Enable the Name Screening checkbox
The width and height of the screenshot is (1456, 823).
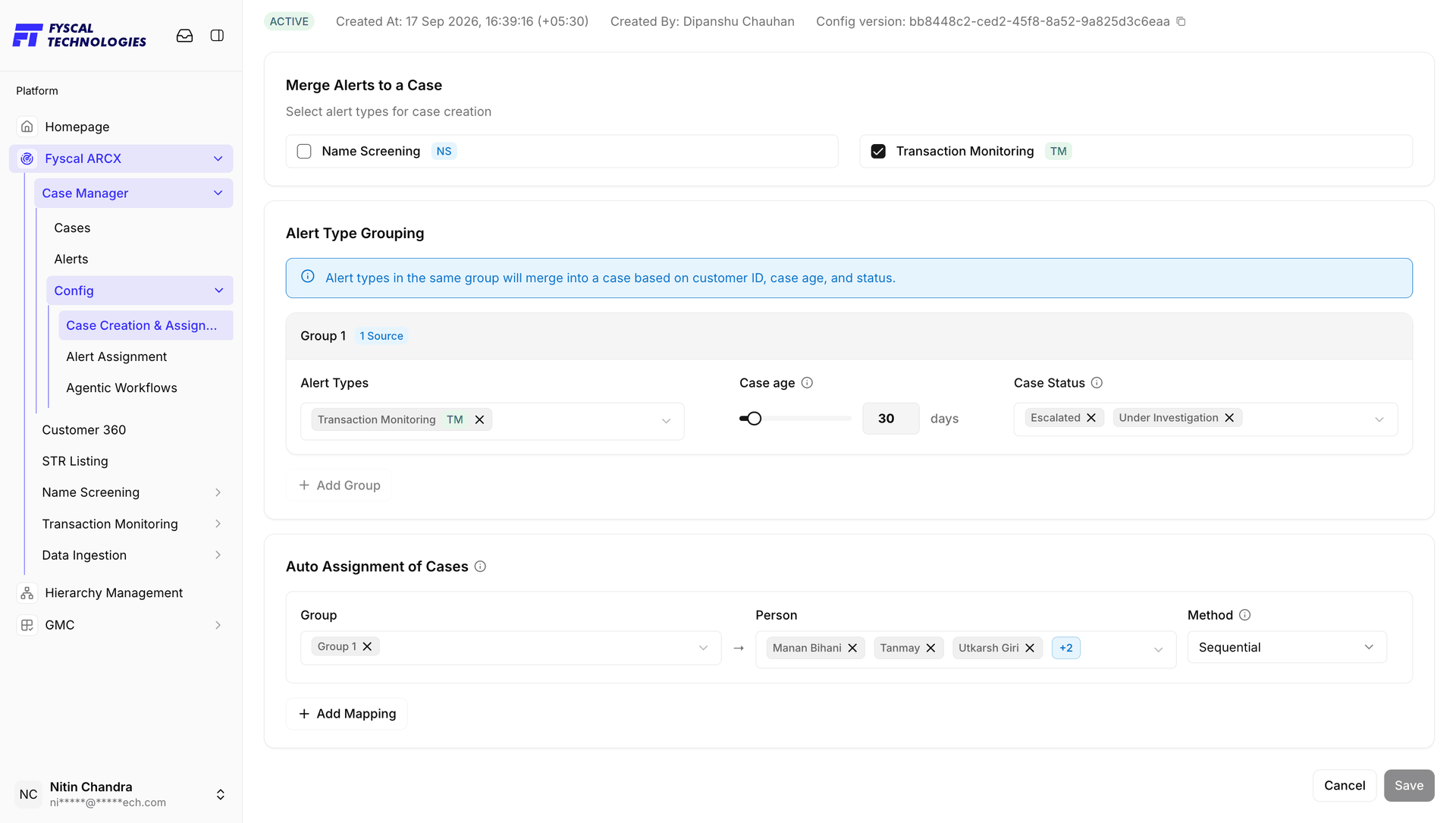coord(304,151)
